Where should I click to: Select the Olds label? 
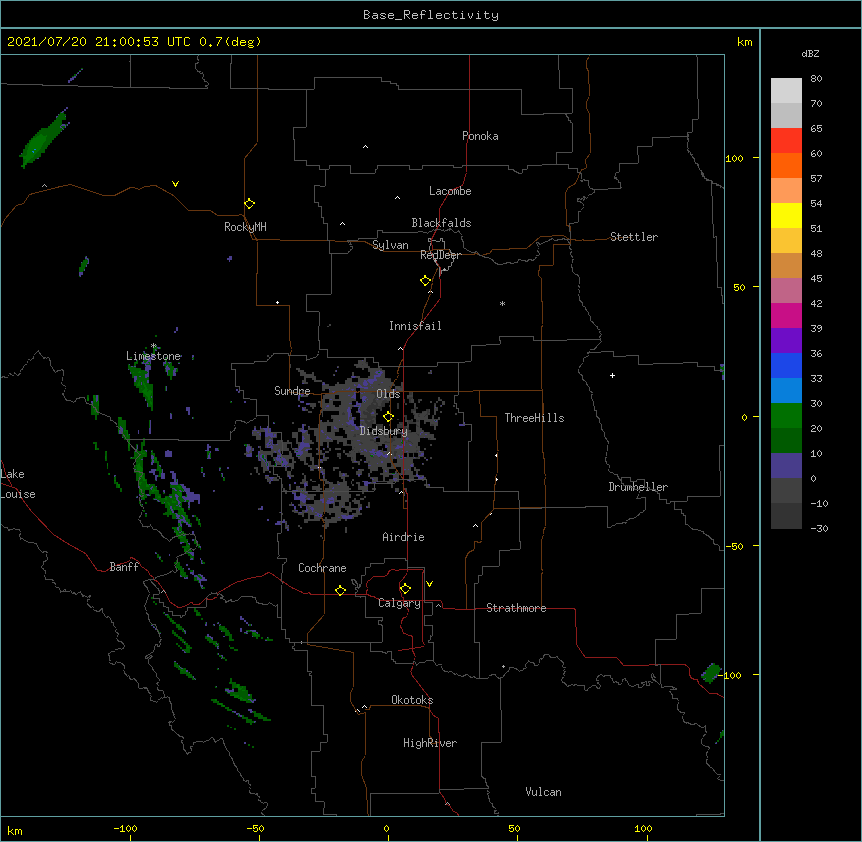[x=388, y=394]
